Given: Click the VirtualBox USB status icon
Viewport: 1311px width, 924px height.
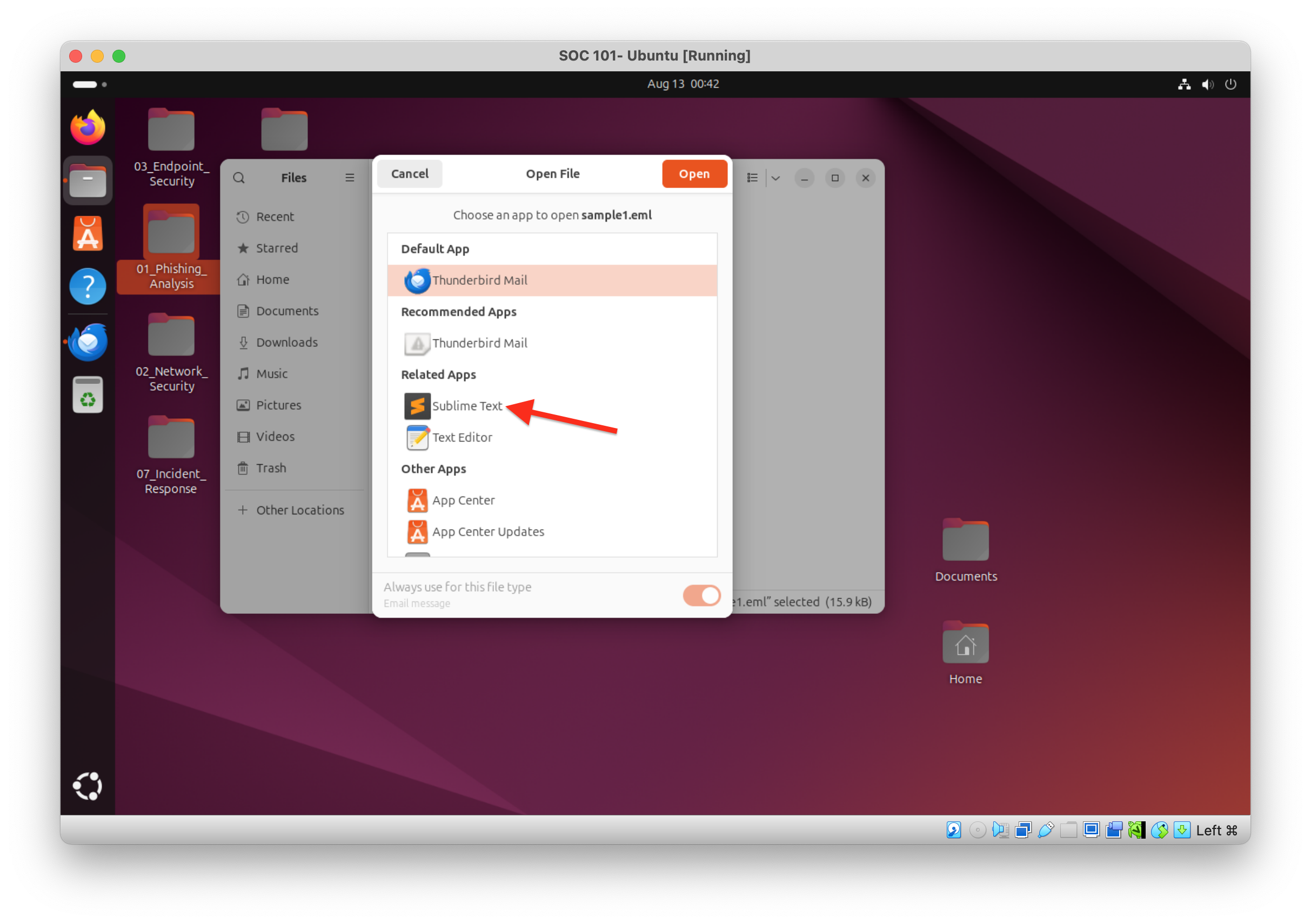Looking at the screenshot, I should click(x=1046, y=830).
